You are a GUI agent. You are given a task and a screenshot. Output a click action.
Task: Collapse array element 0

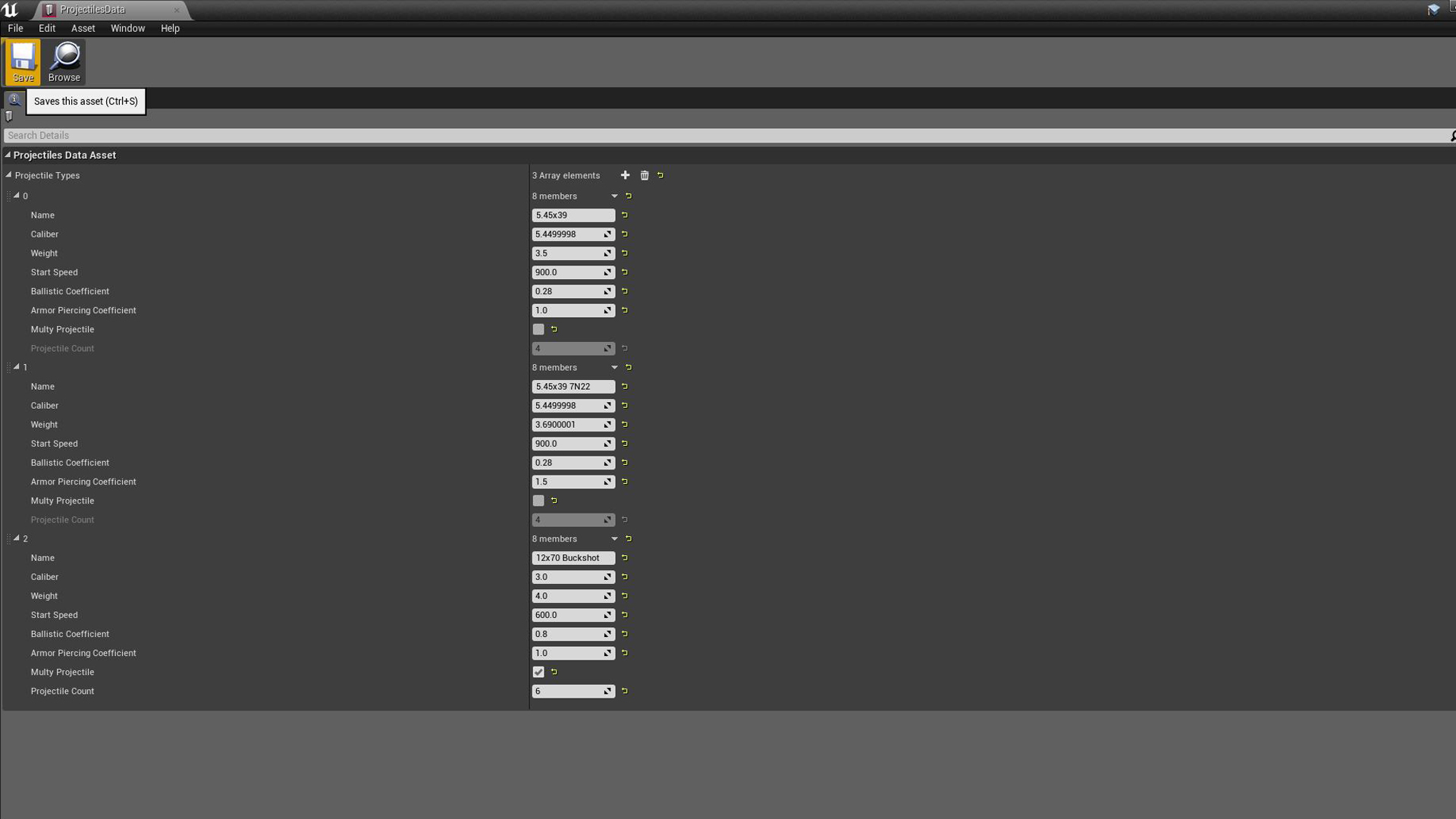pyautogui.click(x=17, y=196)
